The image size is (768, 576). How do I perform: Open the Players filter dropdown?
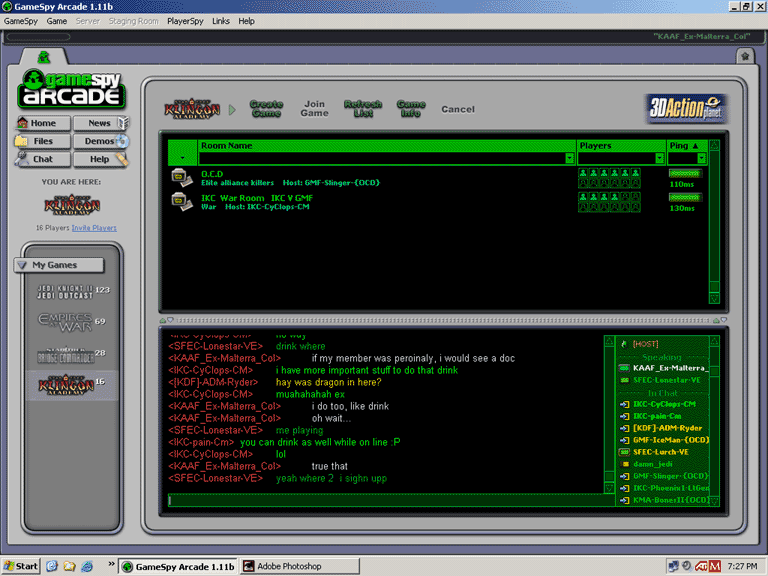pyautogui.click(x=659, y=158)
